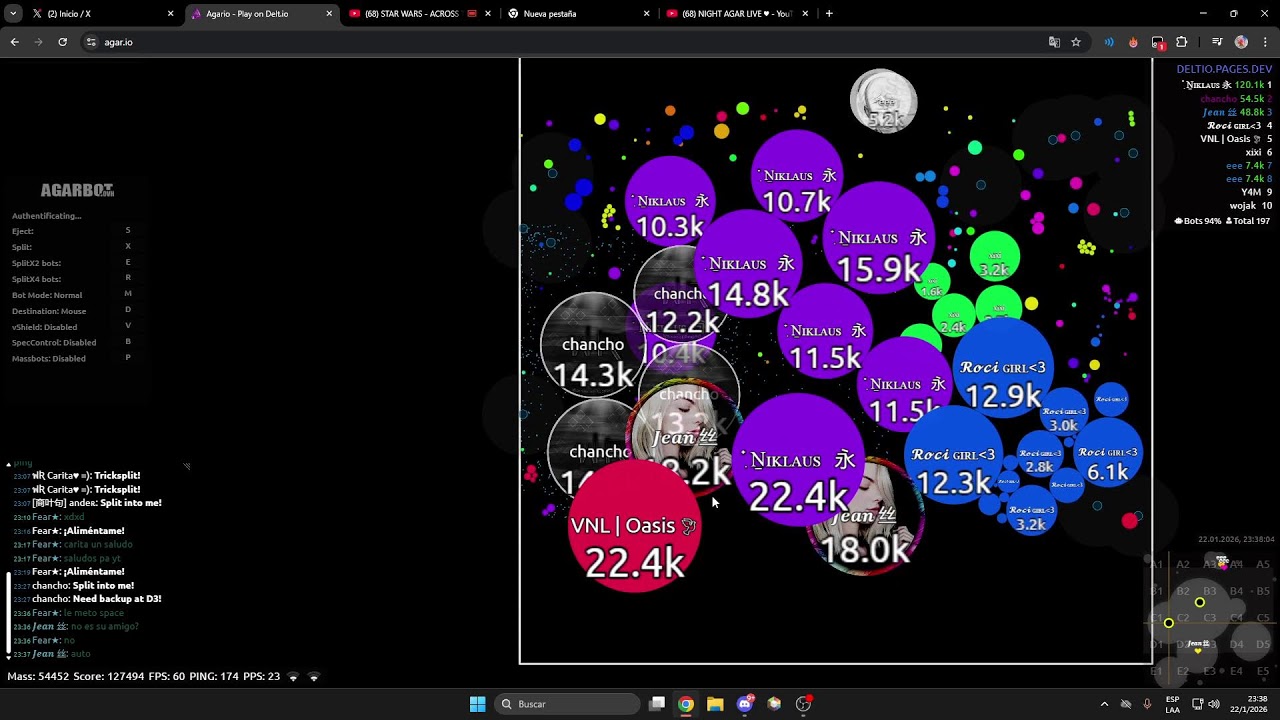The width and height of the screenshot is (1280, 720).
Task: Click chat message 'Need backup at D3!'
Action: click(x=116, y=599)
